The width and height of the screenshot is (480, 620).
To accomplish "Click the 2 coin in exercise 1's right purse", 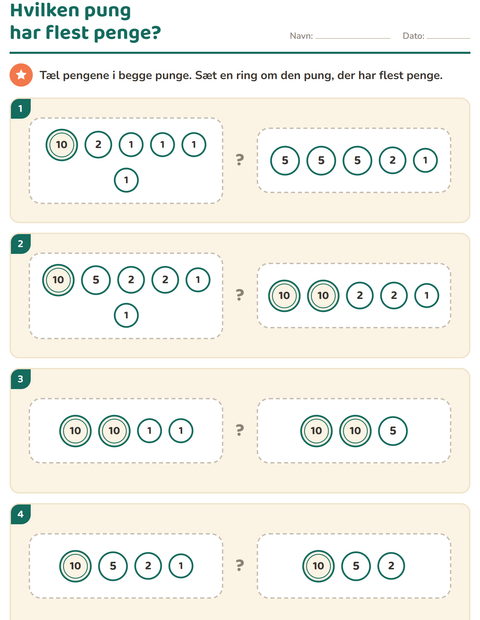I will pyautogui.click(x=392, y=160).
